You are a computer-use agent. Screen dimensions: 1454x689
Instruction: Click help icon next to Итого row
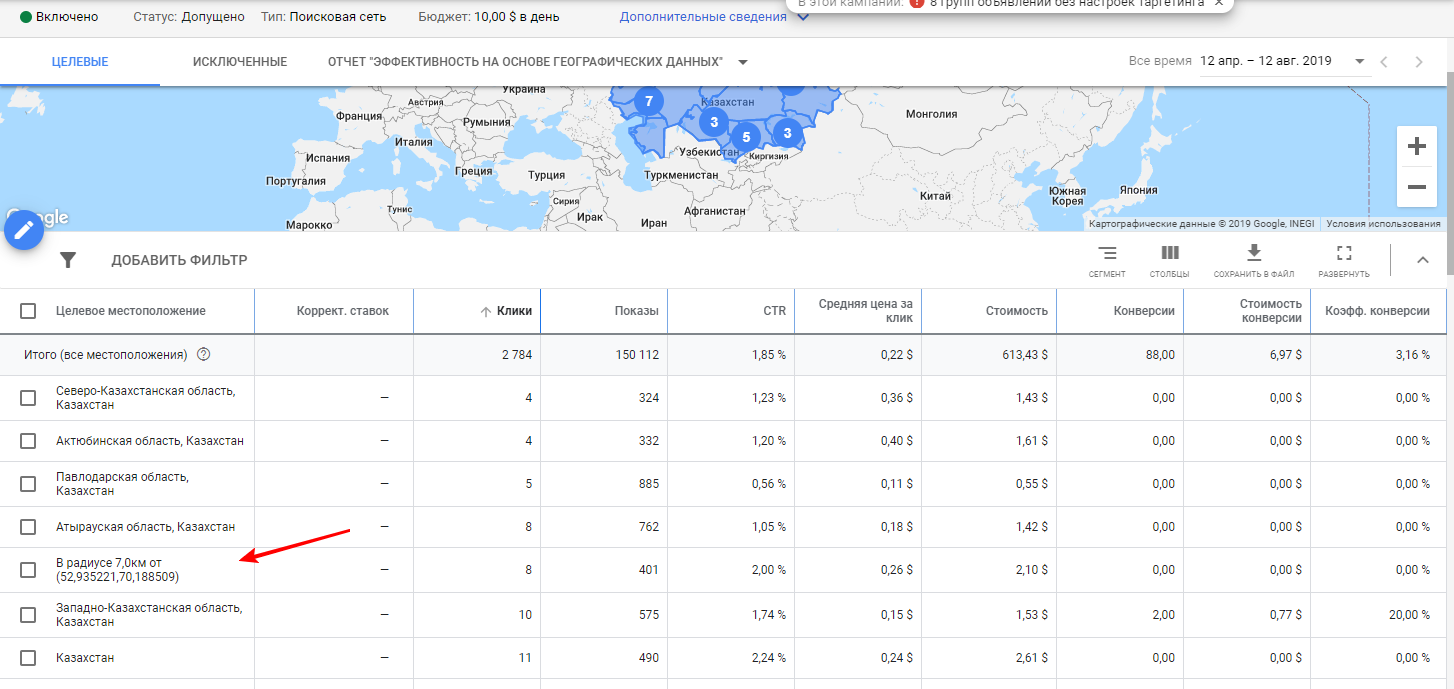point(204,354)
